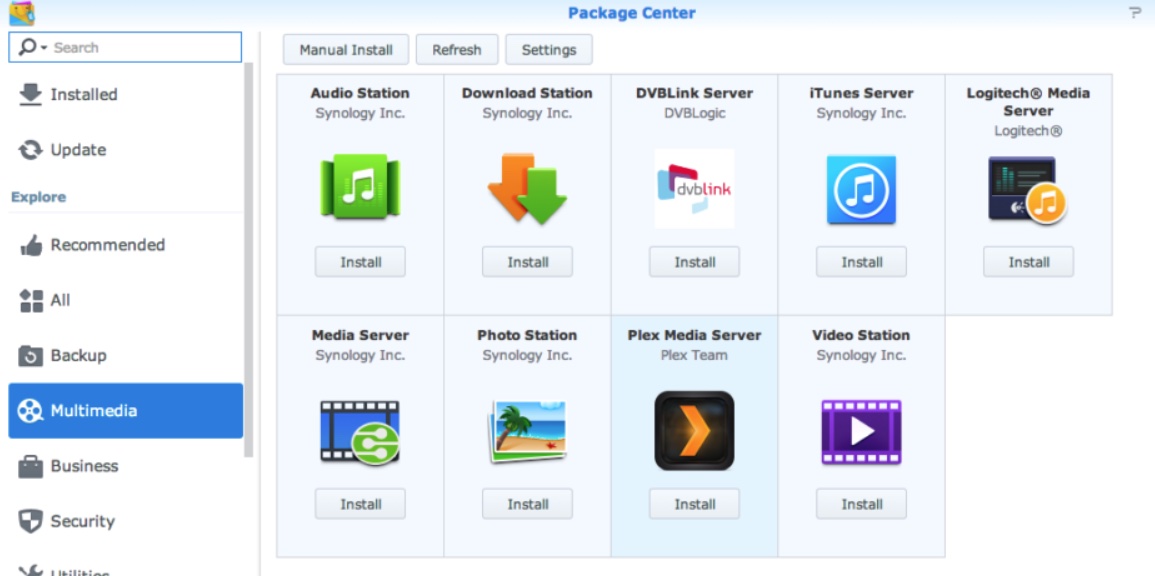The height and width of the screenshot is (576, 1155).
Task: Open the Installed packages section
Action: coord(125,94)
